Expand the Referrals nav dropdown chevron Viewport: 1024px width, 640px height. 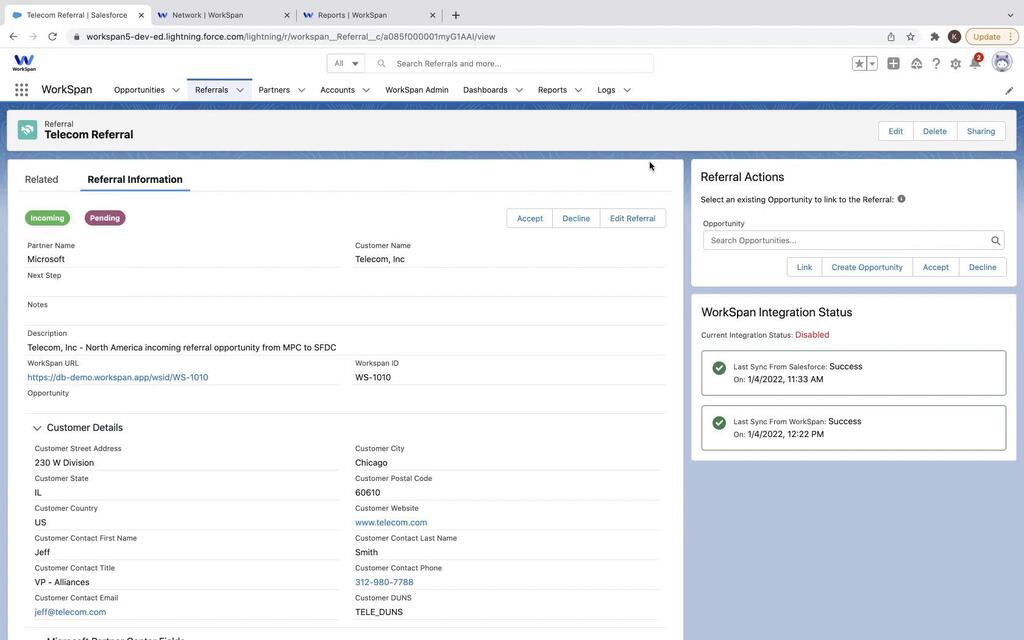[240, 90]
